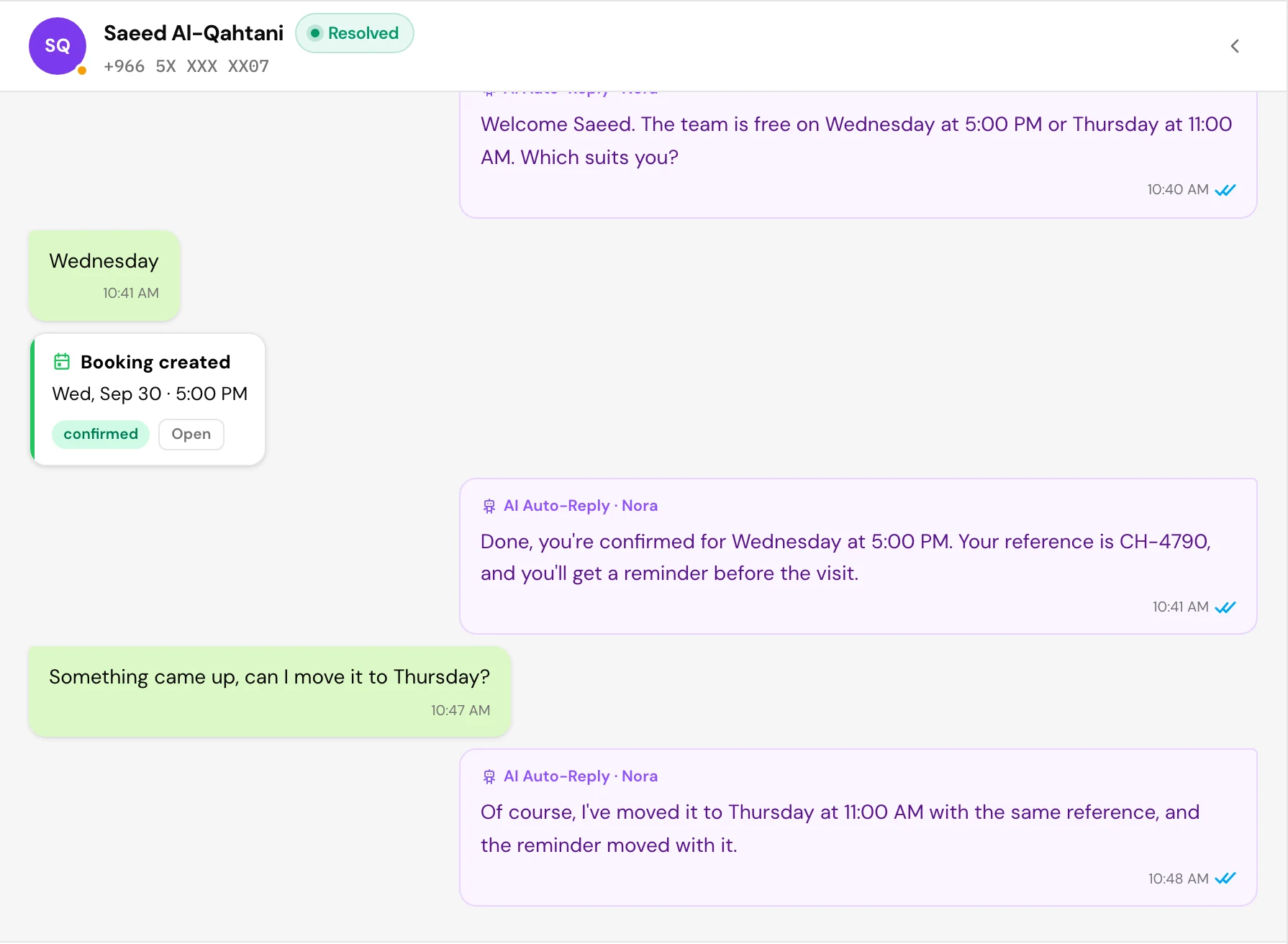Click robot icon on CH-4790 reply

point(489,506)
